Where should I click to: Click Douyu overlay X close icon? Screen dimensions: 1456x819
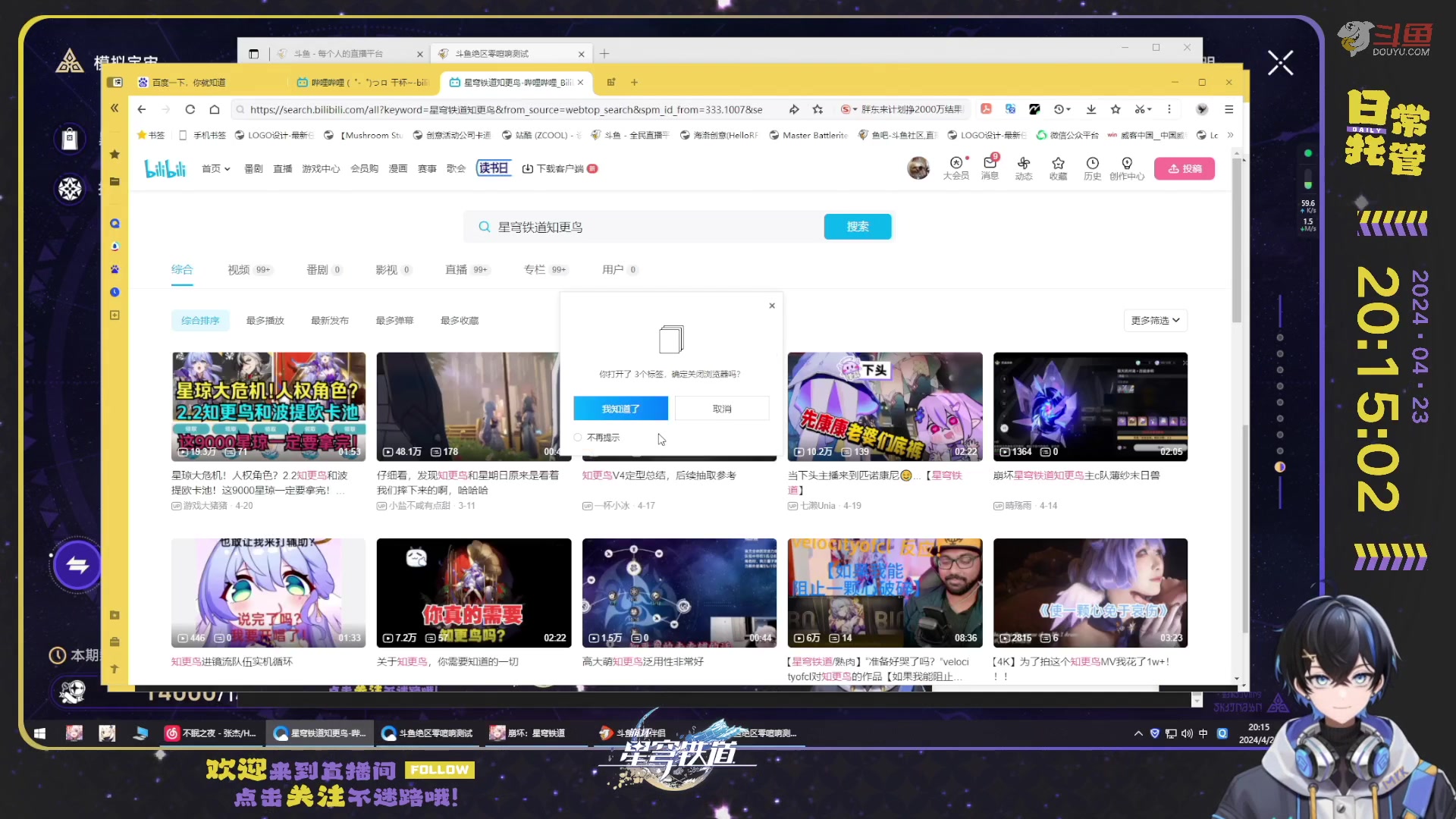(x=1280, y=63)
